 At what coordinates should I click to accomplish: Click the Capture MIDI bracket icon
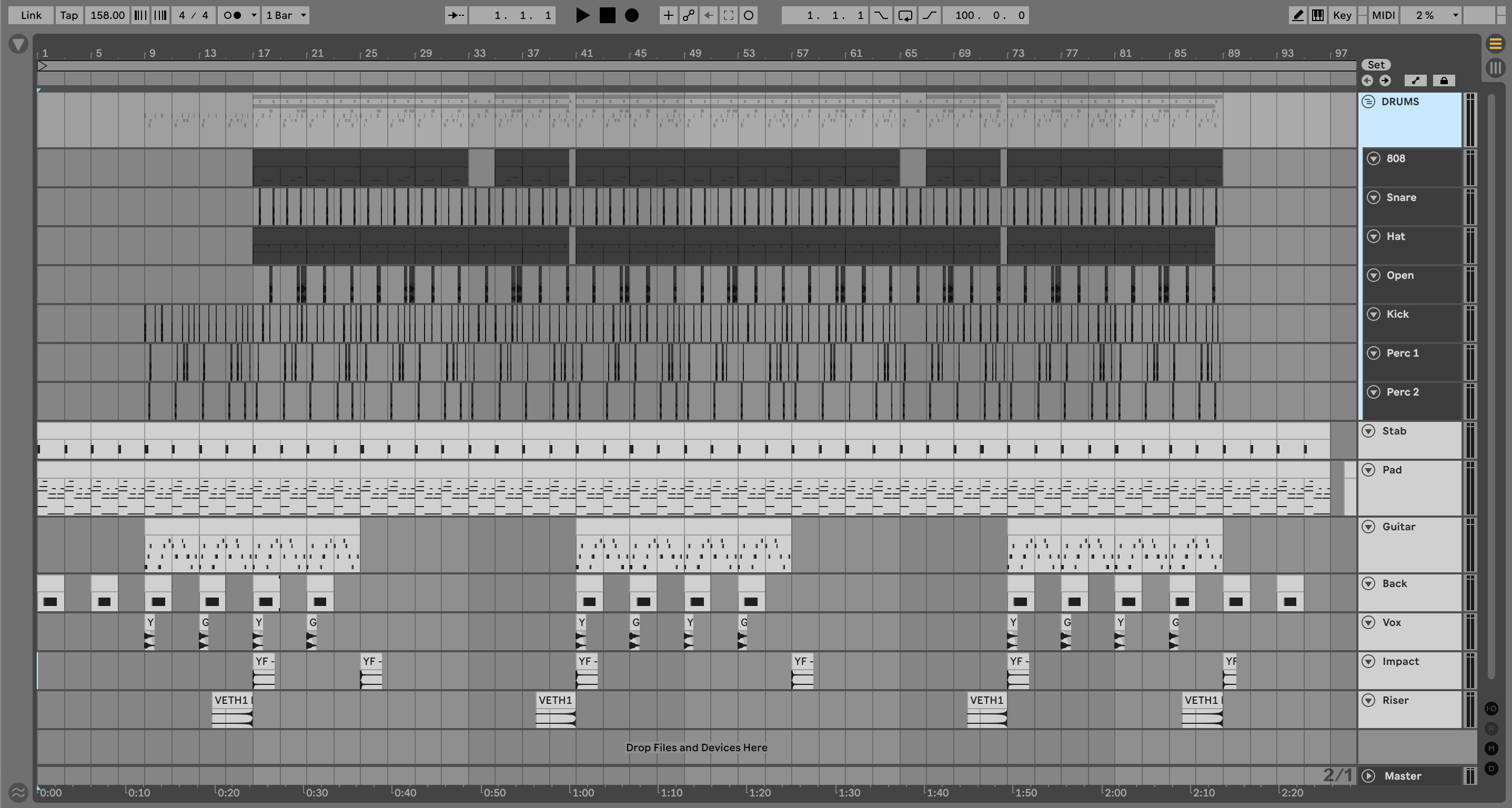(x=729, y=15)
